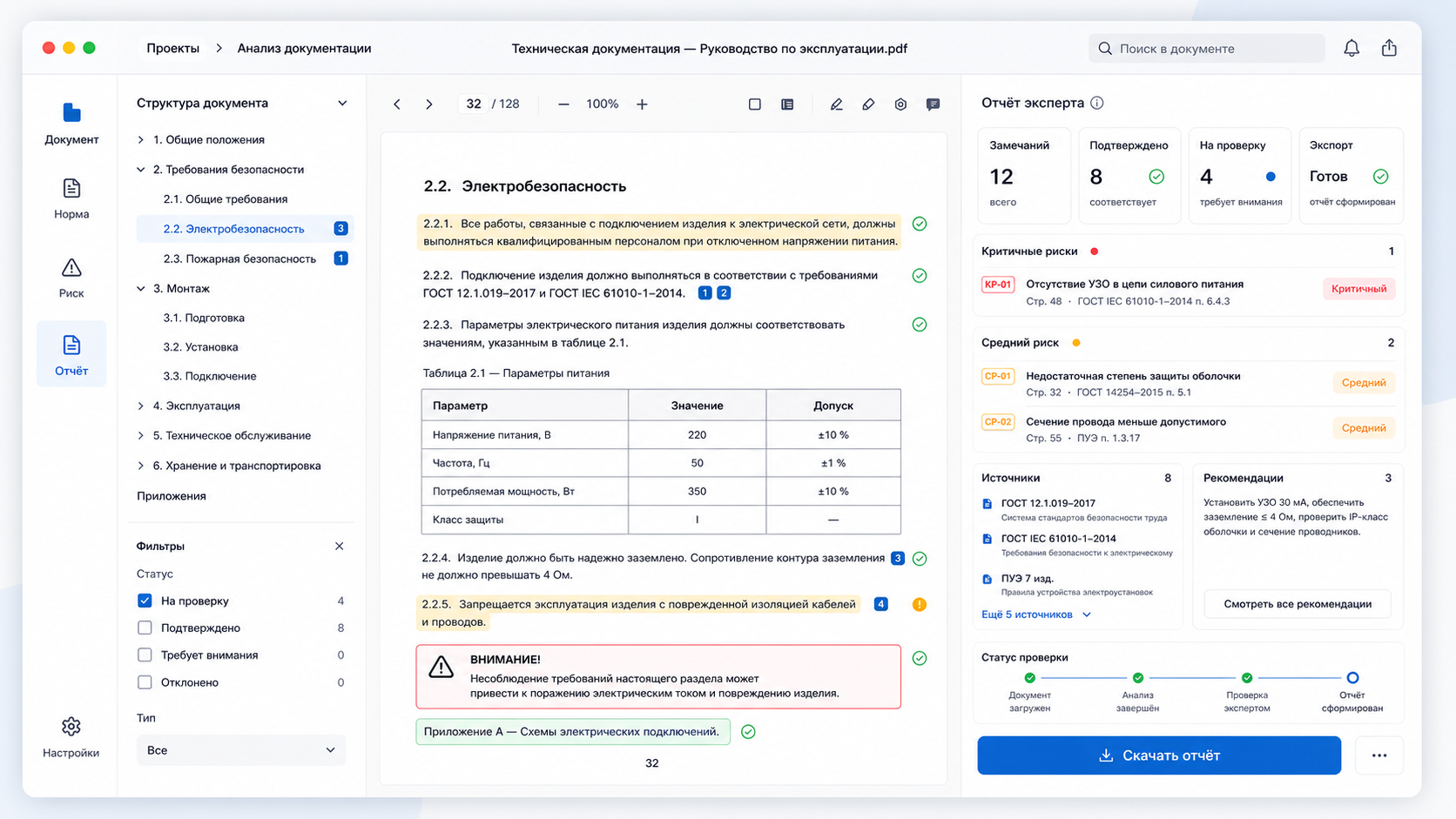This screenshot has height=819, width=1456.
Task: Open the comments icon in the toolbar
Action: pos(933,104)
